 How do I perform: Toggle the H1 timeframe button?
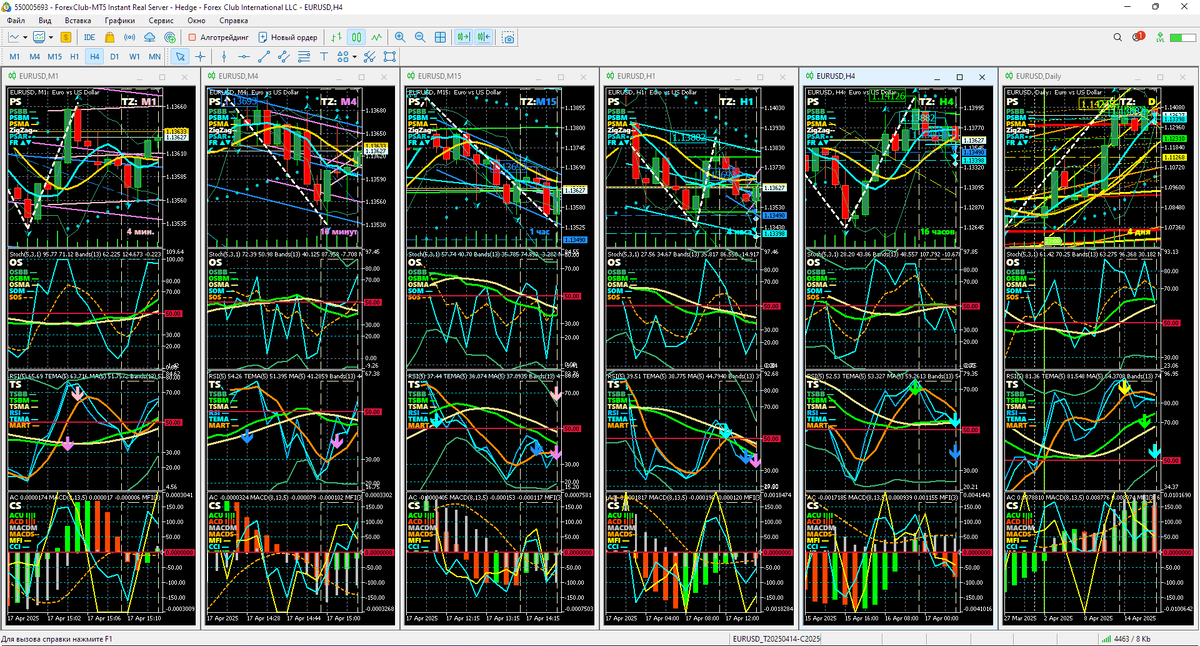[75, 57]
